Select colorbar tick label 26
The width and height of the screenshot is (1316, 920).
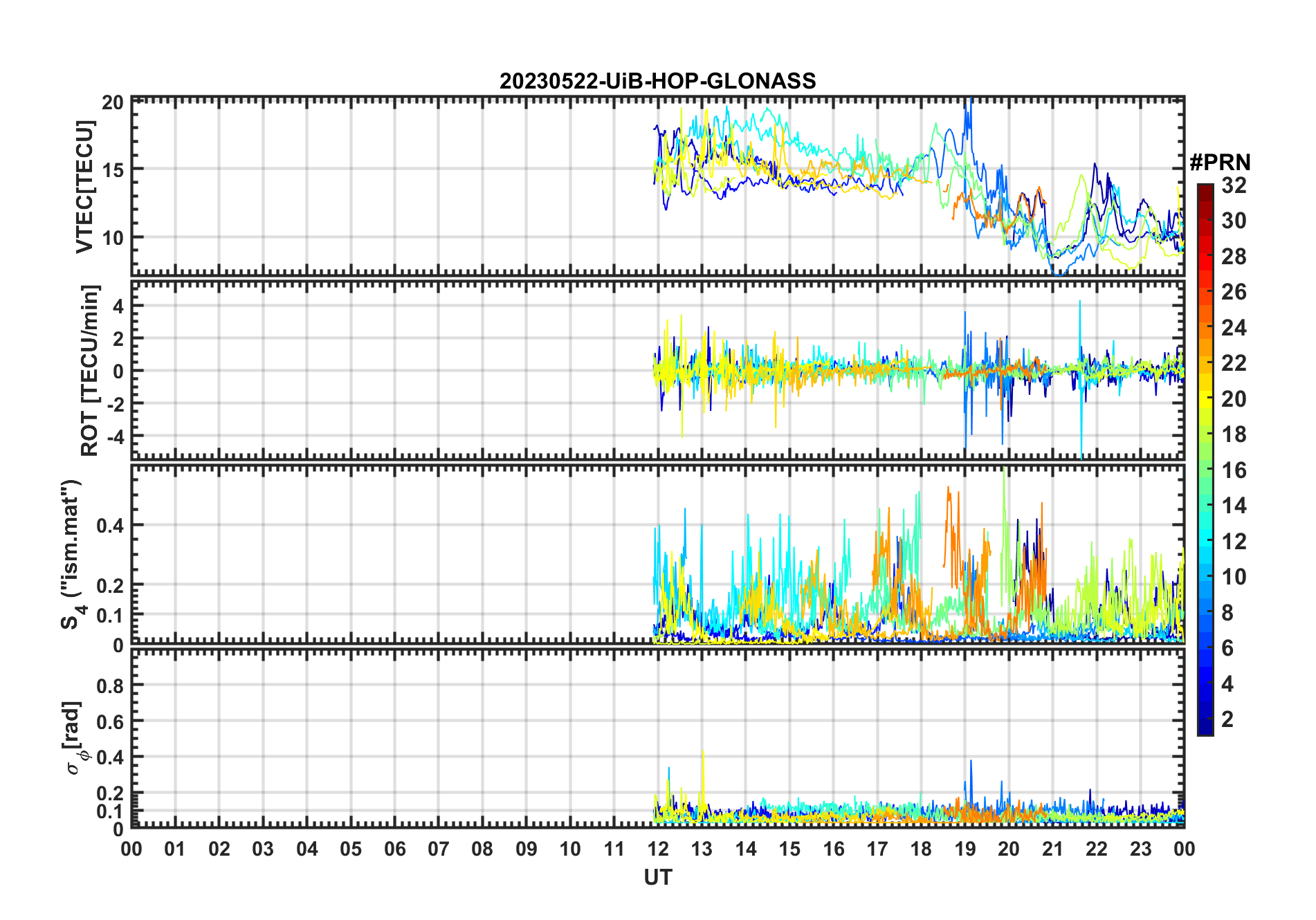click(1234, 292)
